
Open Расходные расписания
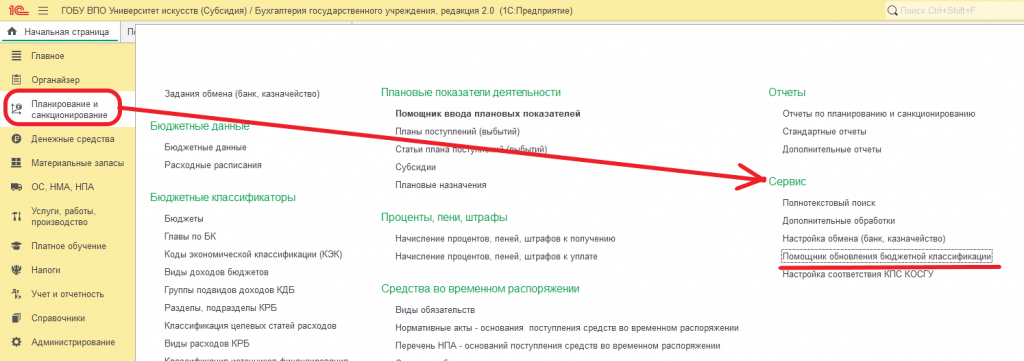pos(213,165)
